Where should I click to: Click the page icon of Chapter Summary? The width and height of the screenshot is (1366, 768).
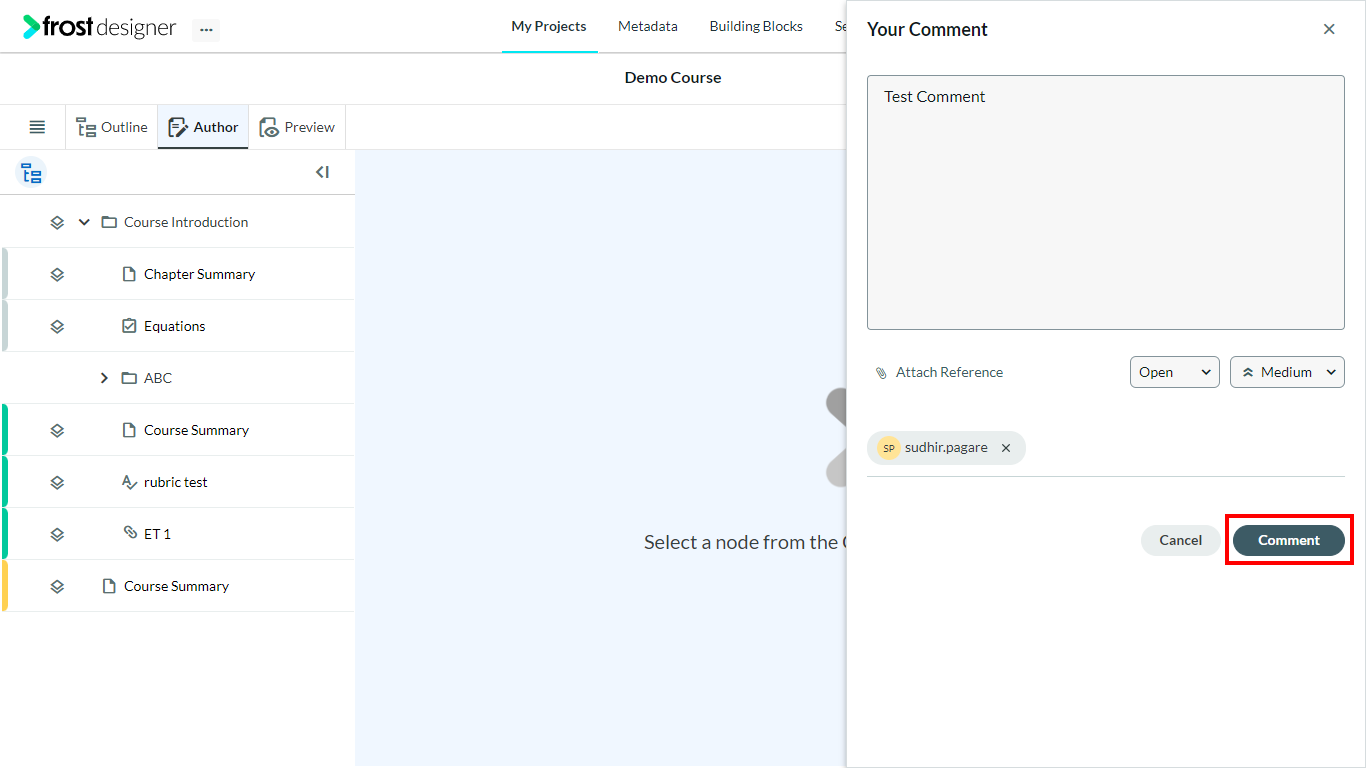click(129, 274)
